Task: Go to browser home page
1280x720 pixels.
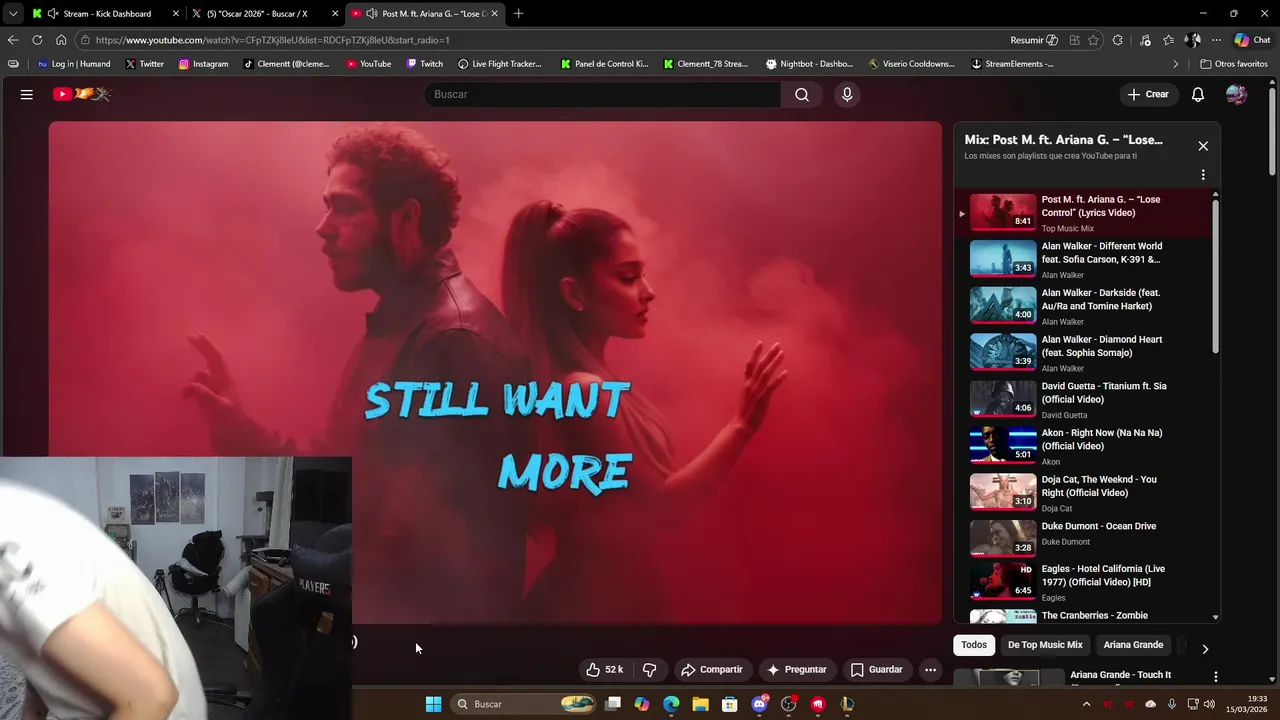Action: [61, 40]
